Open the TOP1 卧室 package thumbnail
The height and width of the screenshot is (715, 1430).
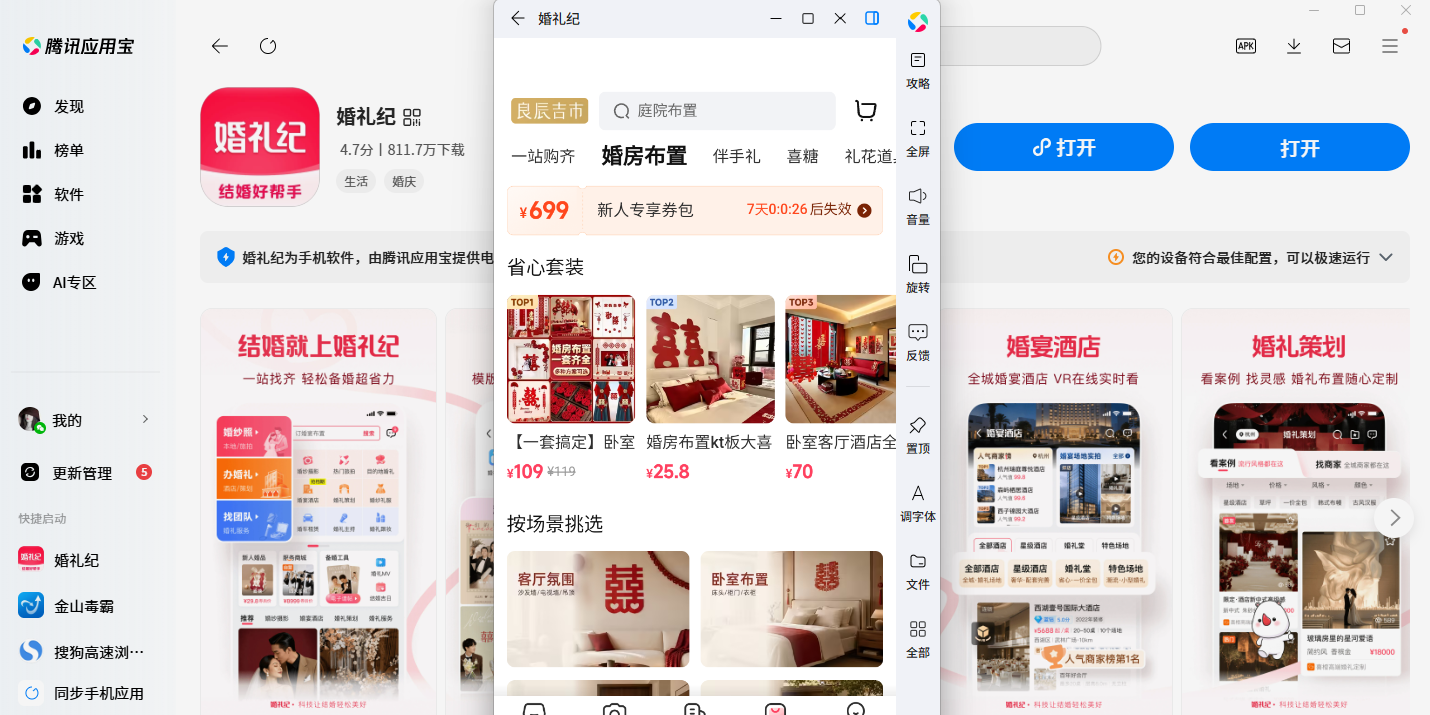click(x=571, y=359)
